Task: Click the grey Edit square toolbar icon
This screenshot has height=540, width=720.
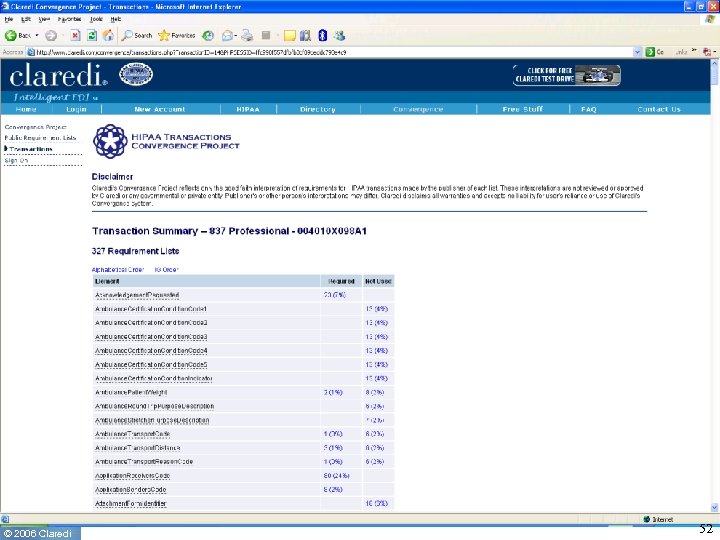Action: (266, 35)
